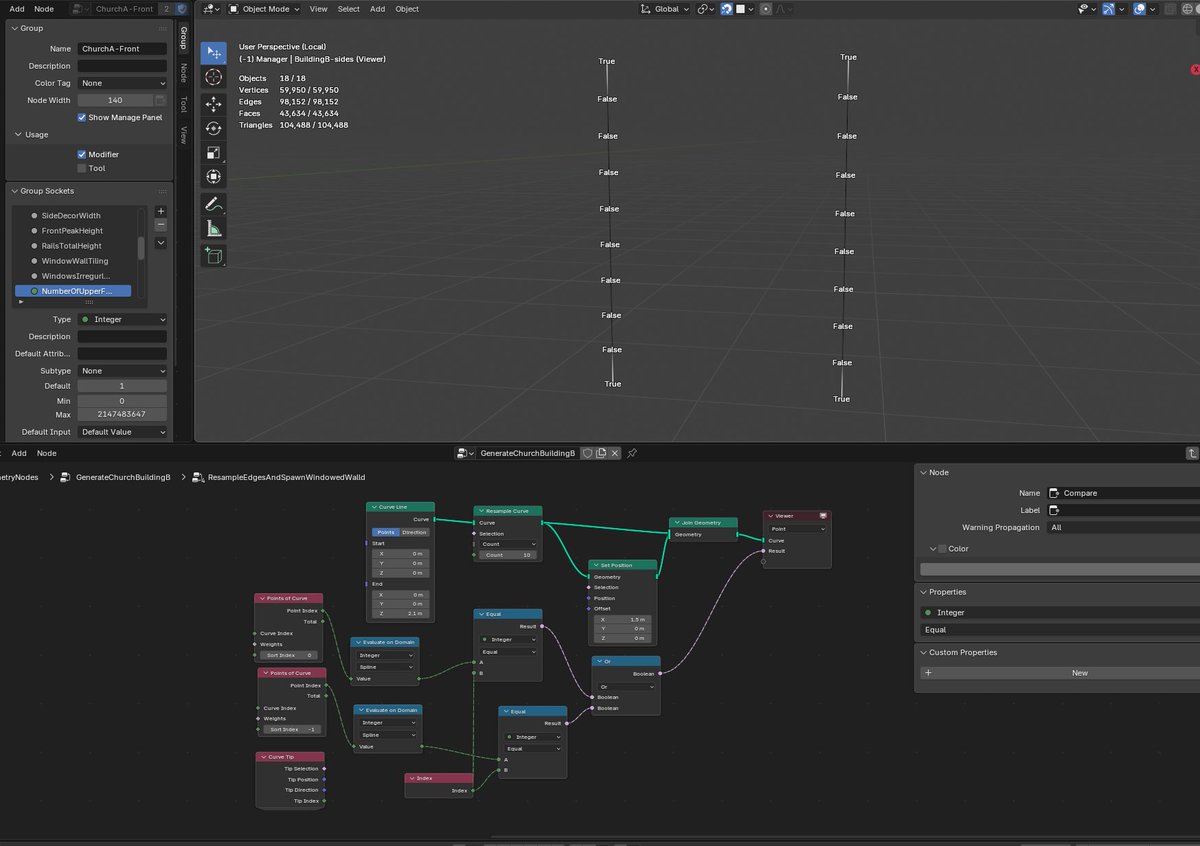Choose the Rotate tool in viewport toolbar
The image size is (1200, 846).
pos(213,128)
